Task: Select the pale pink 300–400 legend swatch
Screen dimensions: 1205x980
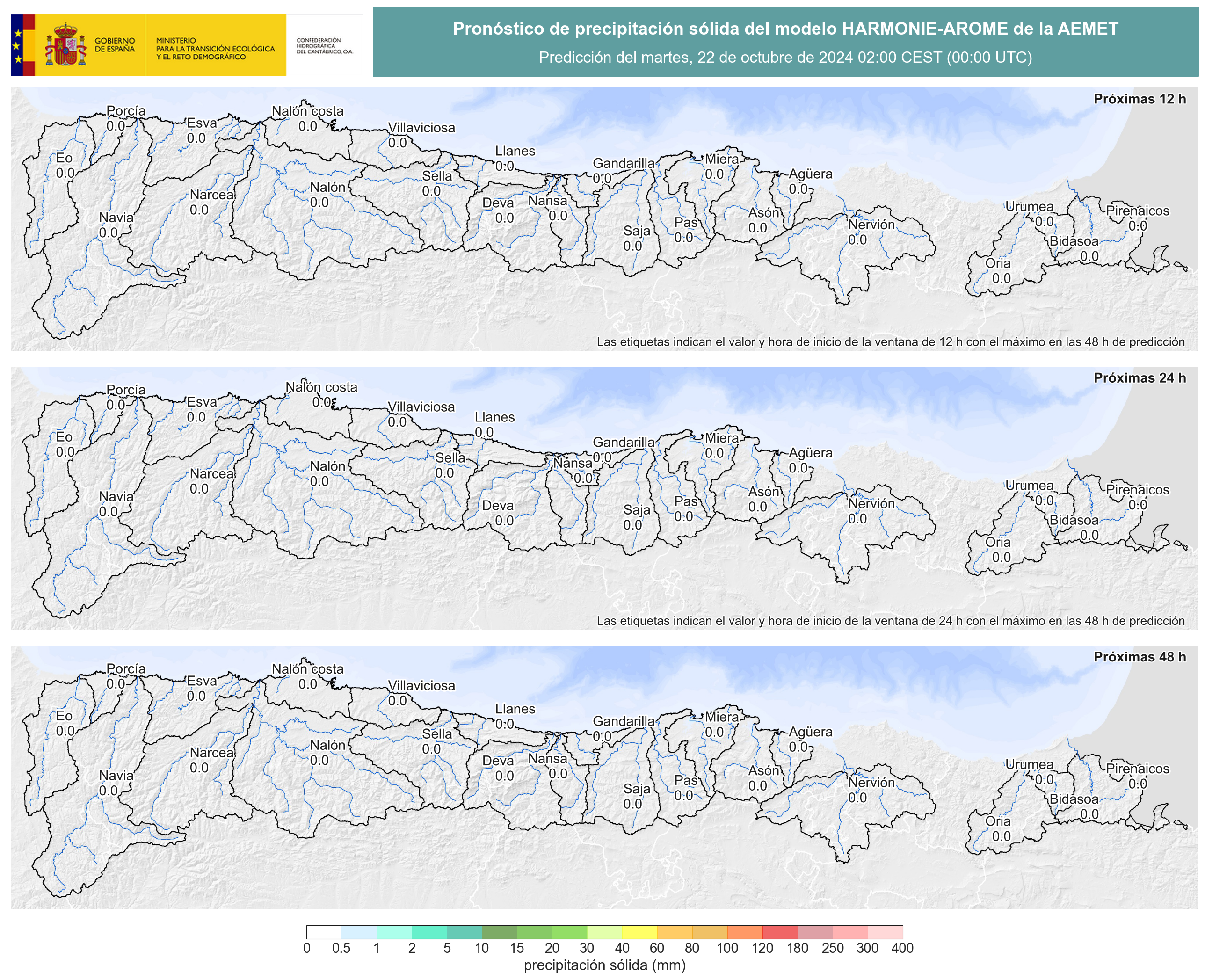Action: point(886,932)
